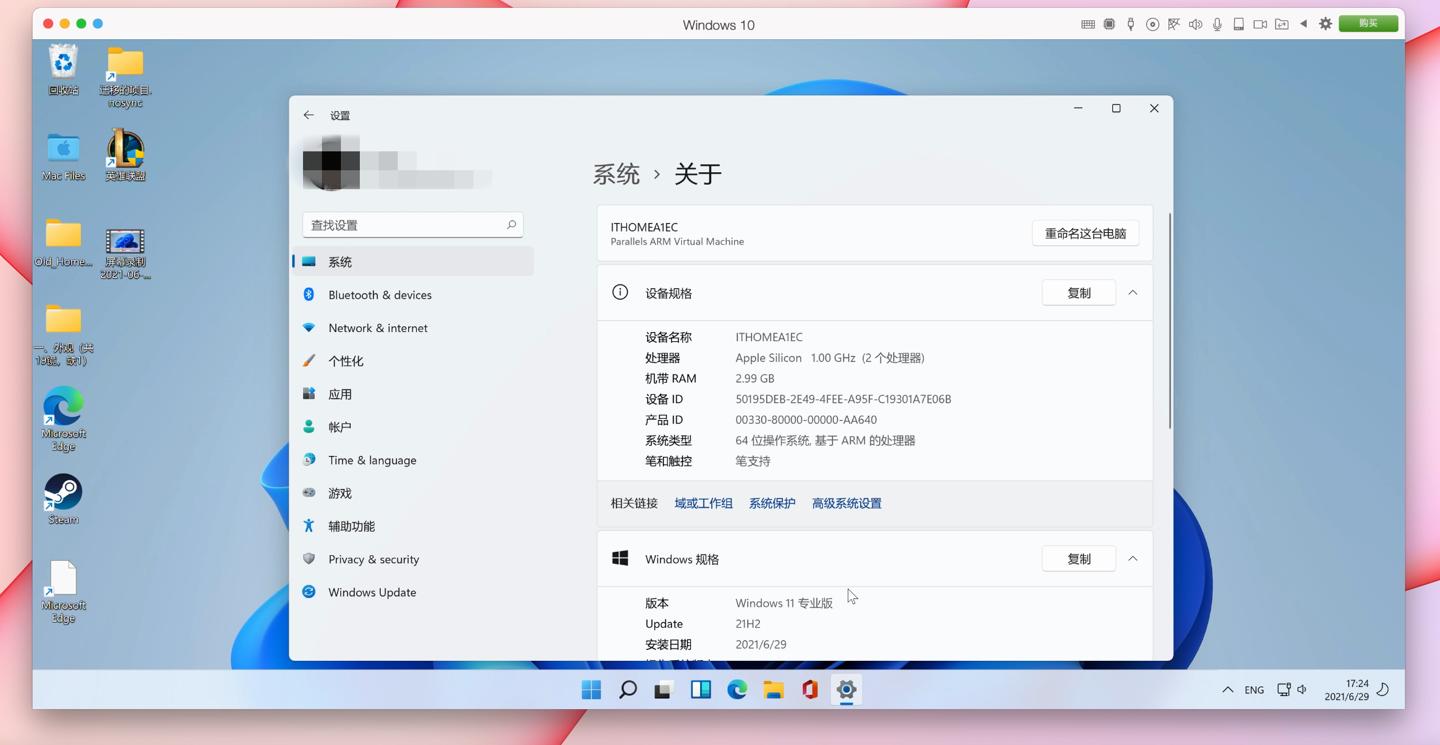
Task: Select Bluetooth & devices in the settings sidebar
Action: (380, 294)
